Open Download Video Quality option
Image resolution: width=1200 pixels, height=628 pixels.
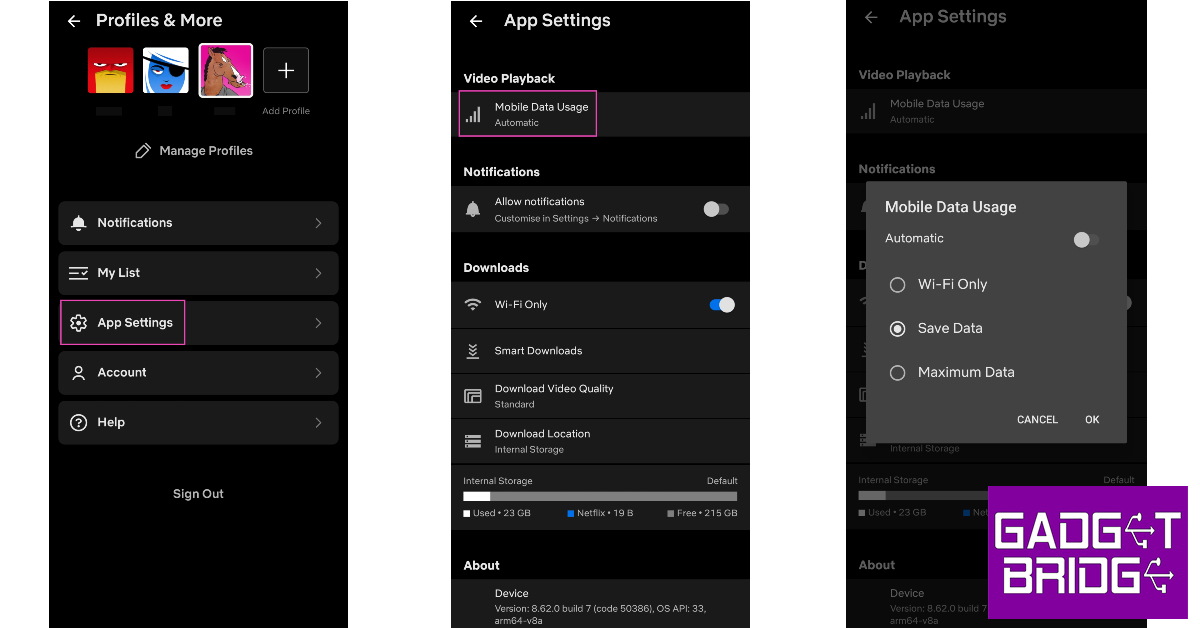tap(554, 396)
